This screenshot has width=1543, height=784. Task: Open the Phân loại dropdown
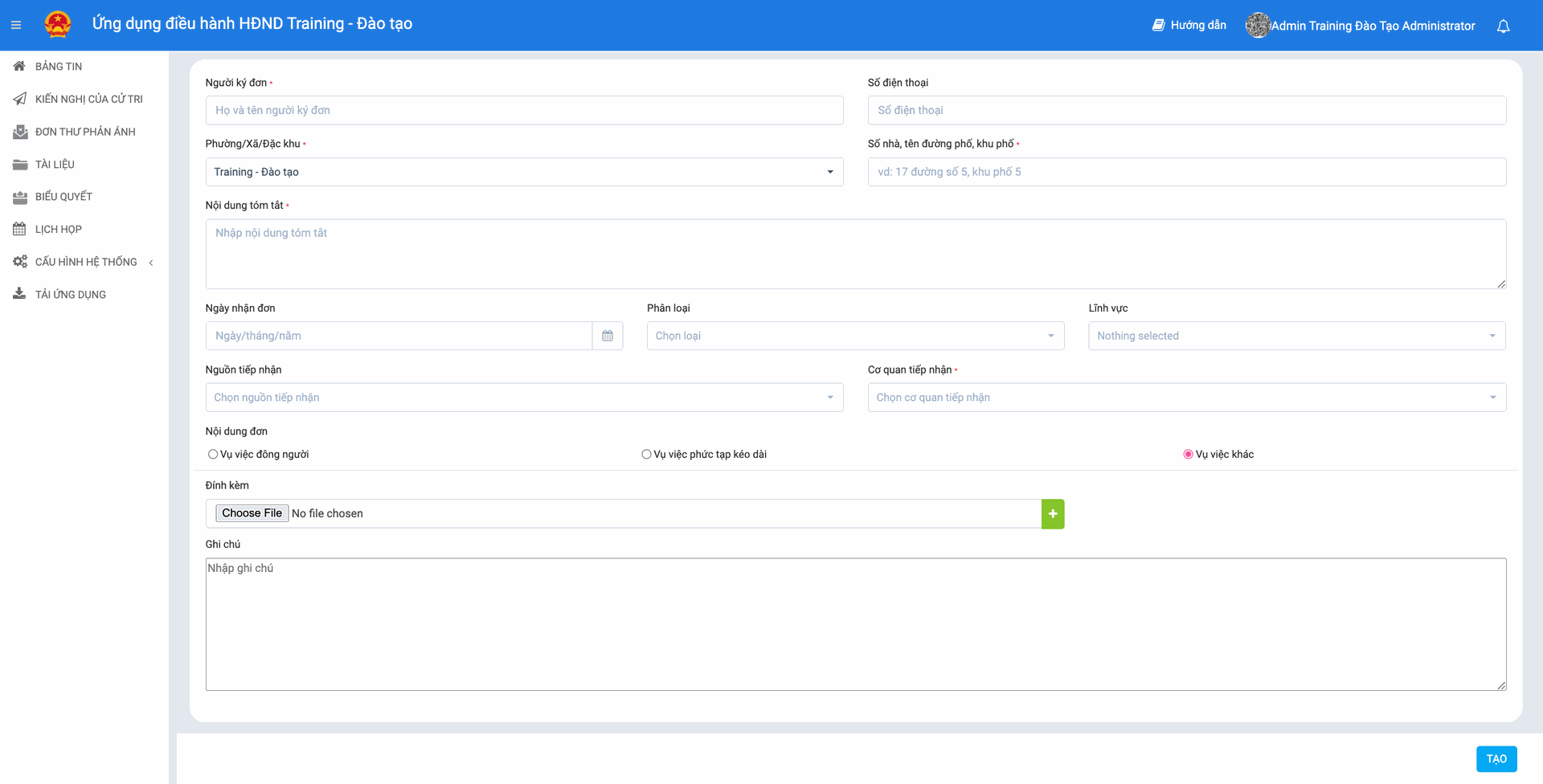pyautogui.click(x=855, y=336)
